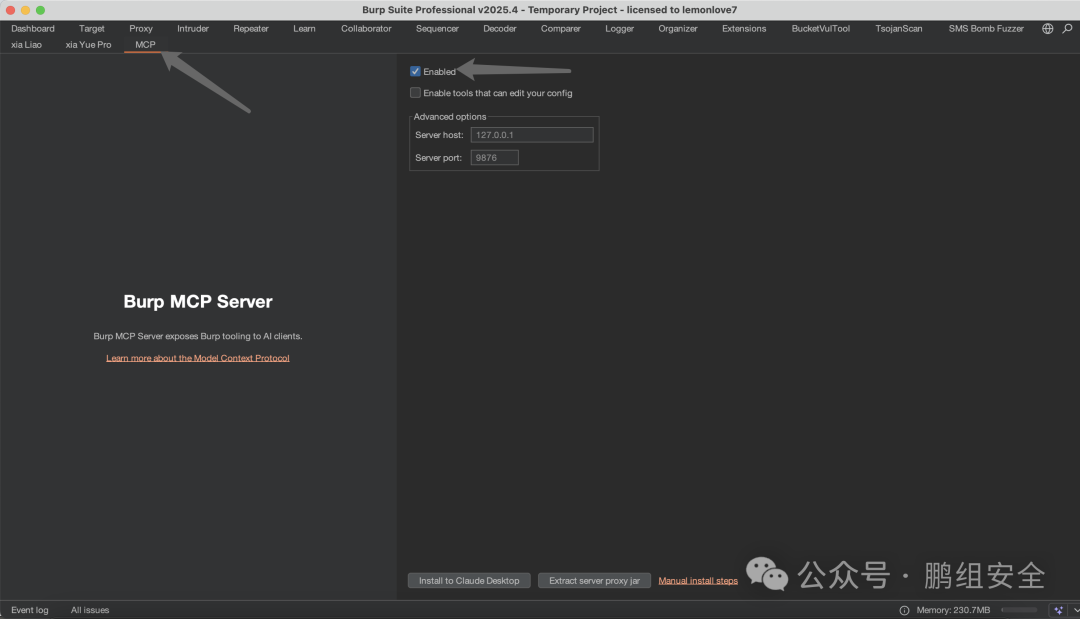Open the All issues panel
Viewport: 1080px width, 619px height.
click(x=90, y=610)
